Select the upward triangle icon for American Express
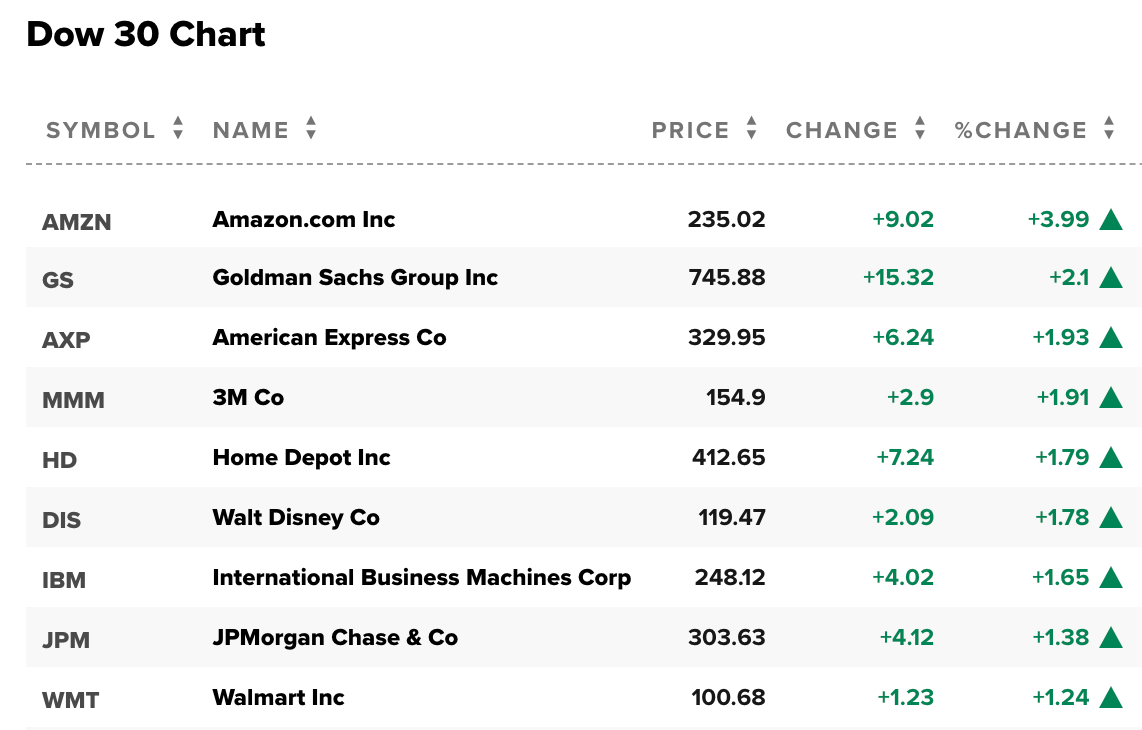Viewport: 1142px width, 730px height. [1112, 338]
